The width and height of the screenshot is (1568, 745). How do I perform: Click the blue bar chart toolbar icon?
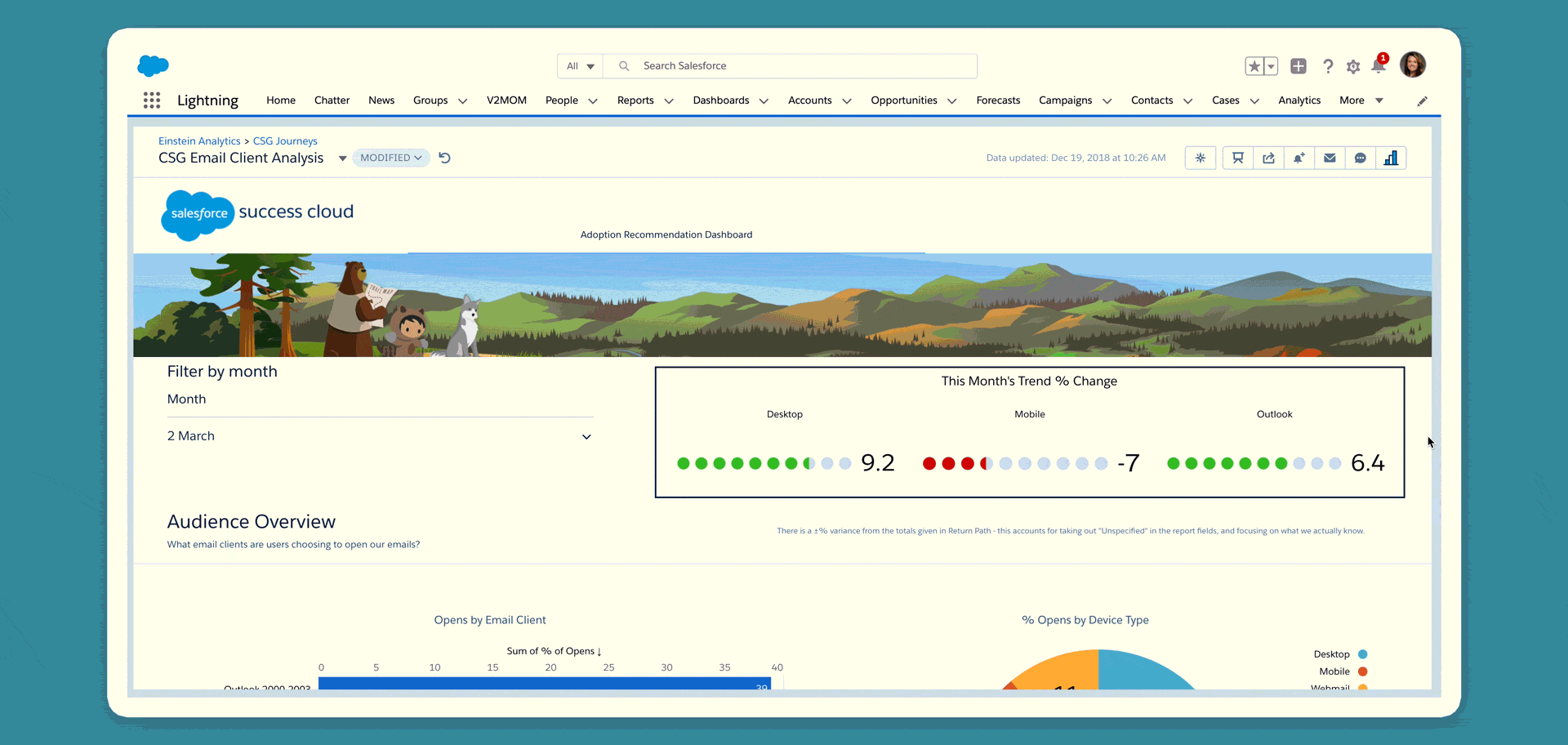[x=1391, y=158]
